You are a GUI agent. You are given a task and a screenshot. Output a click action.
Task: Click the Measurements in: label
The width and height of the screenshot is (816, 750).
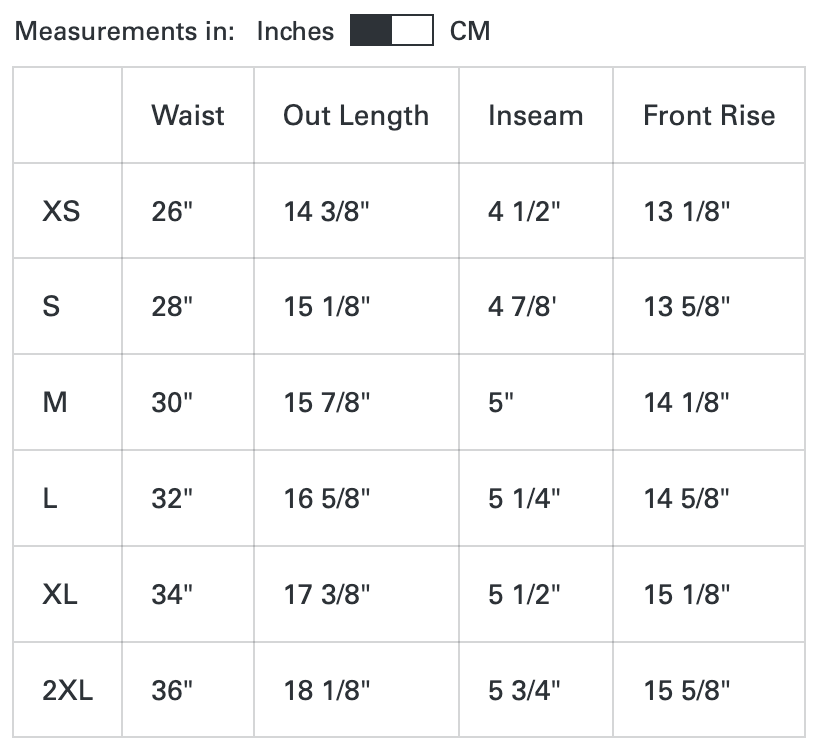click(124, 31)
